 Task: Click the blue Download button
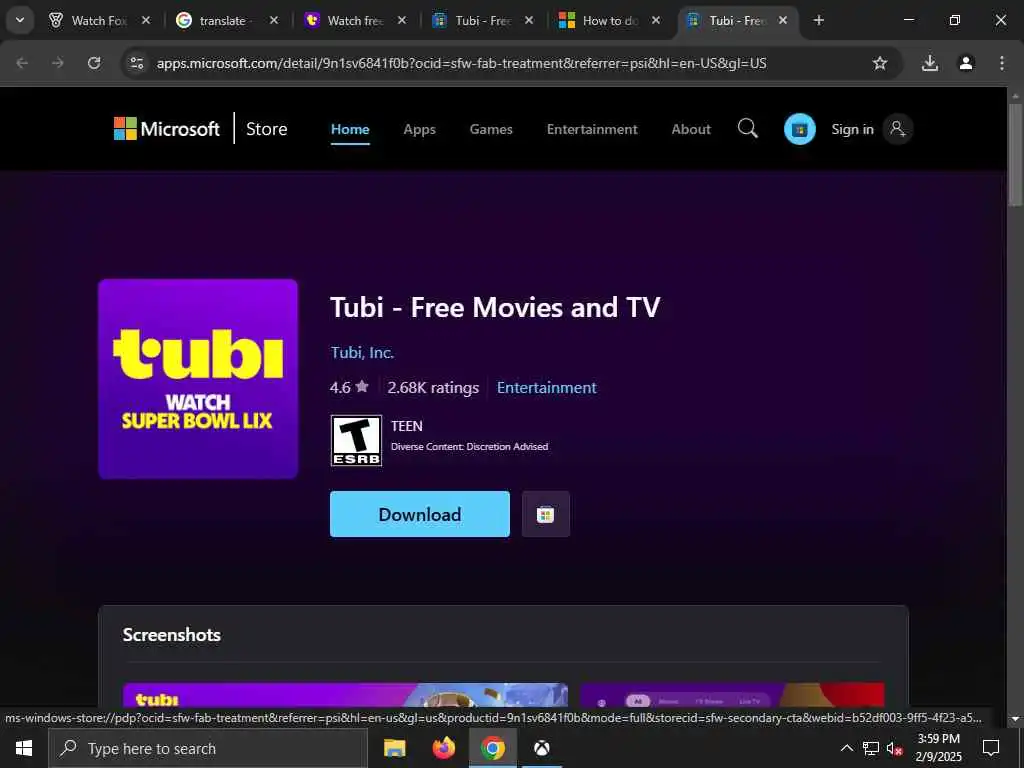tap(420, 514)
